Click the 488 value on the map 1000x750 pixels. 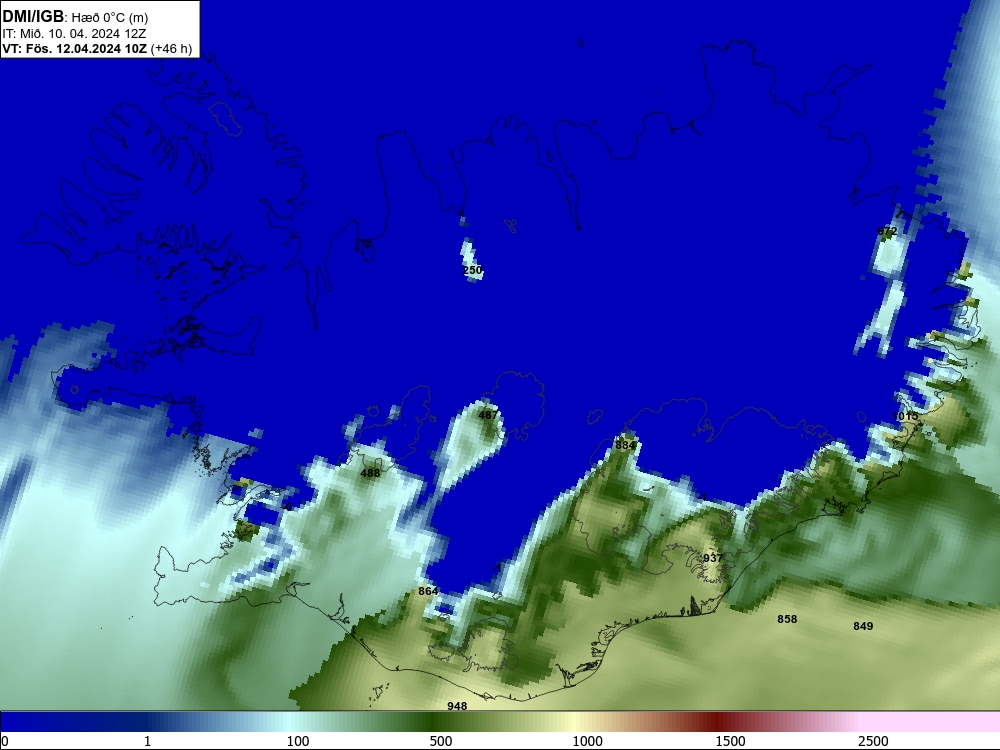click(370, 473)
